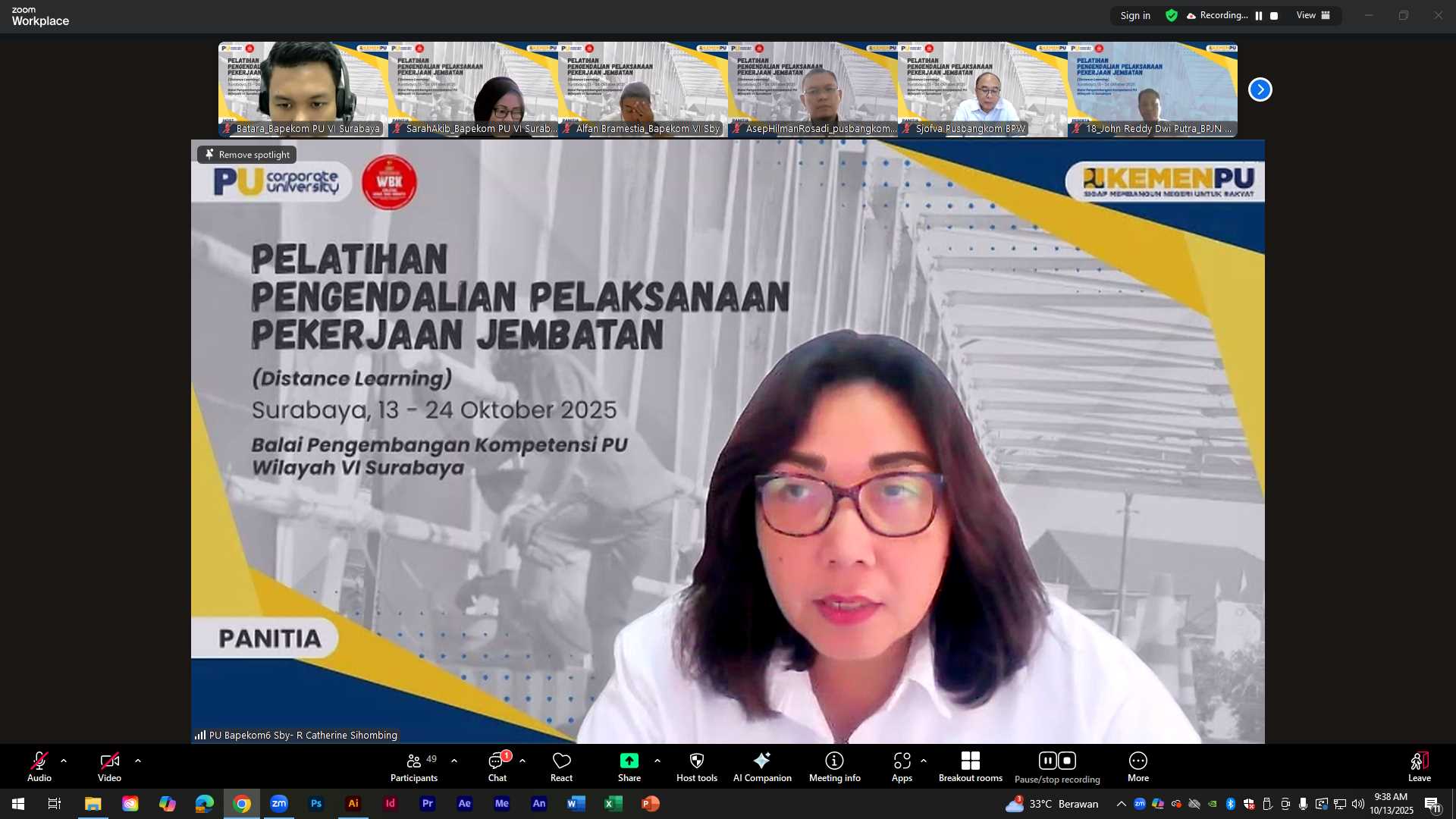Viewport: 1456px width, 819px height.
Task: Click the Sign in button
Action: pos(1134,16)
